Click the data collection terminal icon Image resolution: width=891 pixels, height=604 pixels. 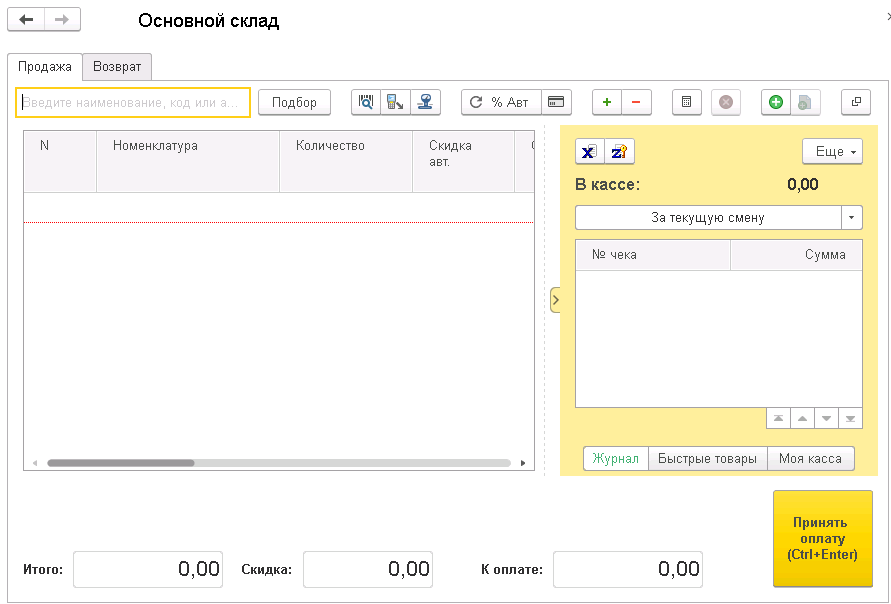pos(396,102)
